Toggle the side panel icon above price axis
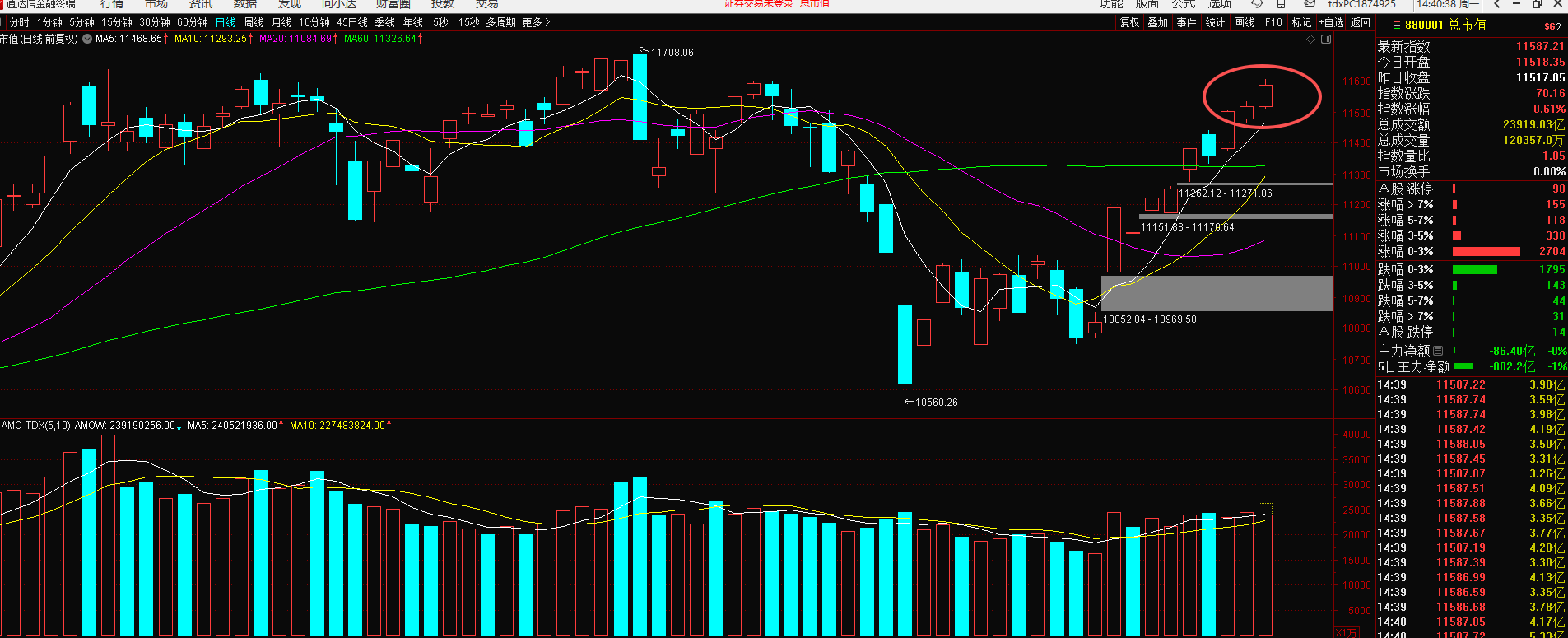Screen dimensions: 1568x638 pos(1324,39)
